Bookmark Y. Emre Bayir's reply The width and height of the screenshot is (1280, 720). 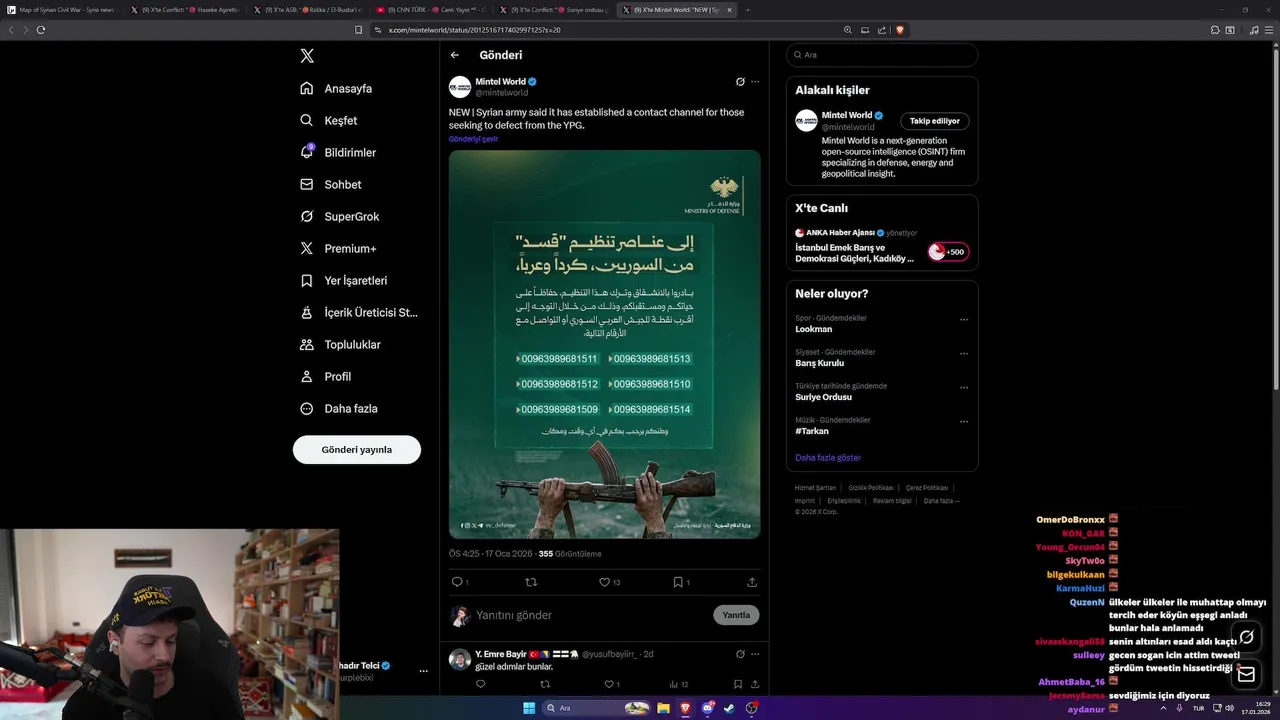click(x=738, y=685)
